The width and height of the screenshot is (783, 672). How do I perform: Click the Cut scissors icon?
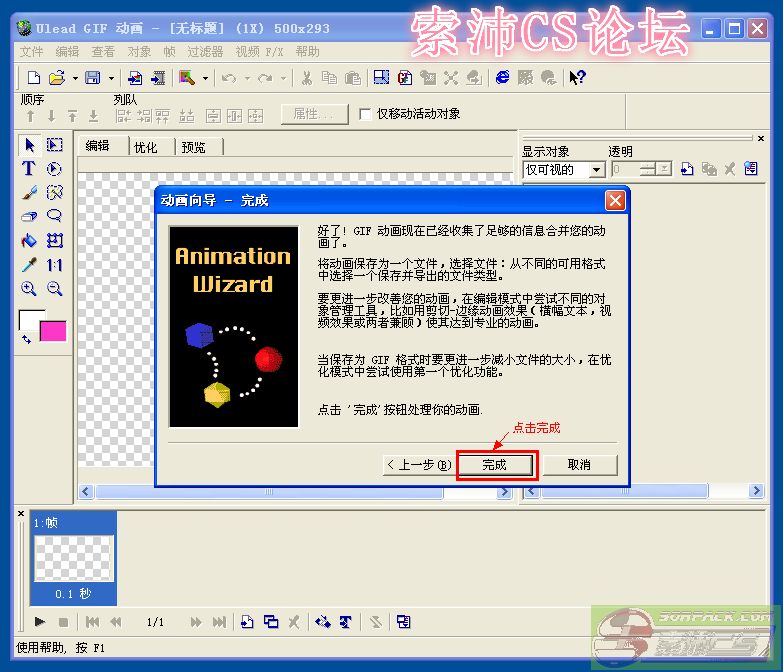click(x=307, y=78)
